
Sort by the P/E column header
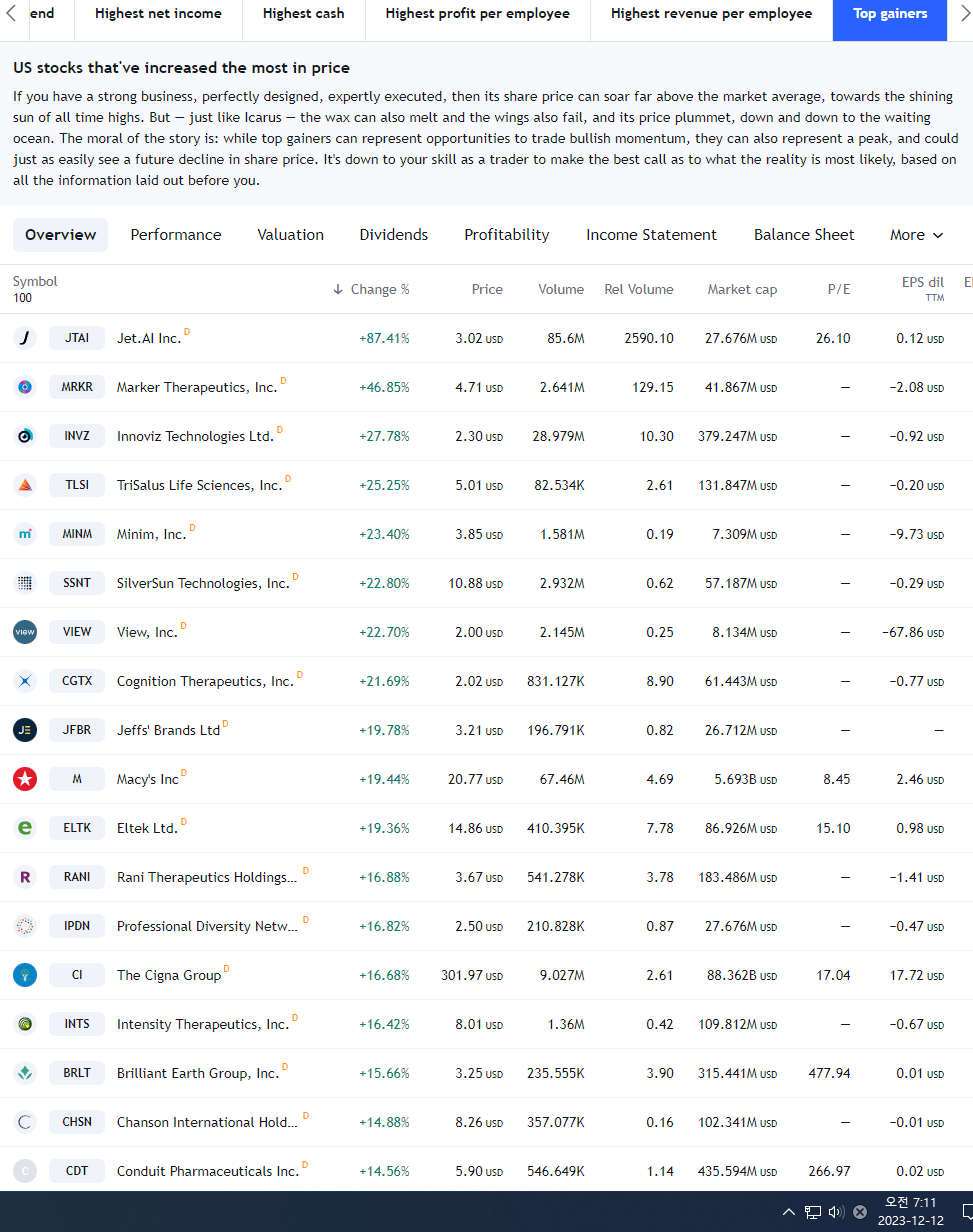[x=839, y=289]
